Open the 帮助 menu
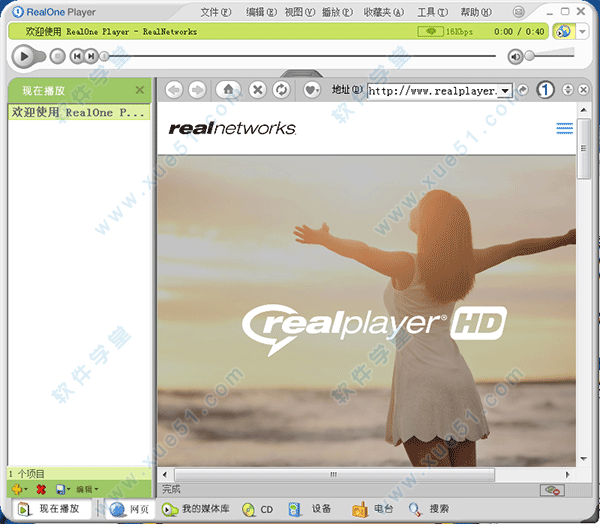Image resolution: width=600 pixels, height=524 pixels. [476, 12]
